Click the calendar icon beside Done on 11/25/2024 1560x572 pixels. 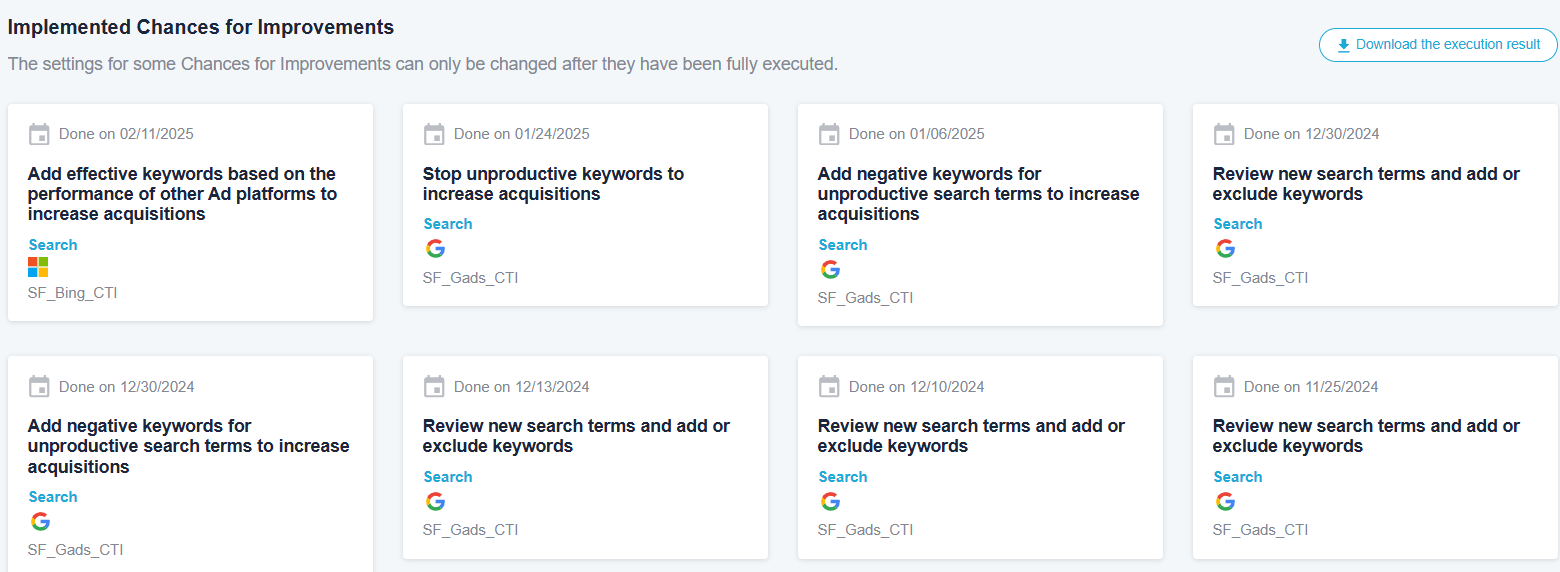(x=1224, y=387)
